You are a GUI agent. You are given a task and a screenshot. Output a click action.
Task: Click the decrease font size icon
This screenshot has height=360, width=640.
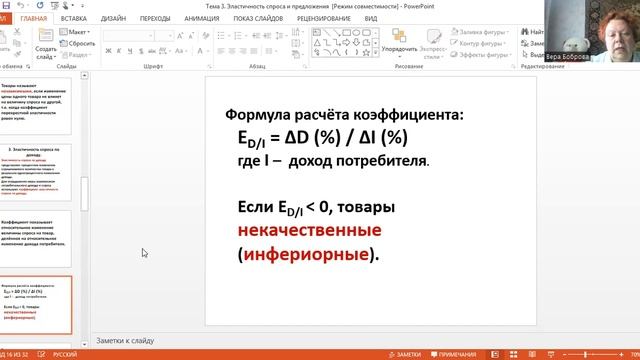point(191,36)
